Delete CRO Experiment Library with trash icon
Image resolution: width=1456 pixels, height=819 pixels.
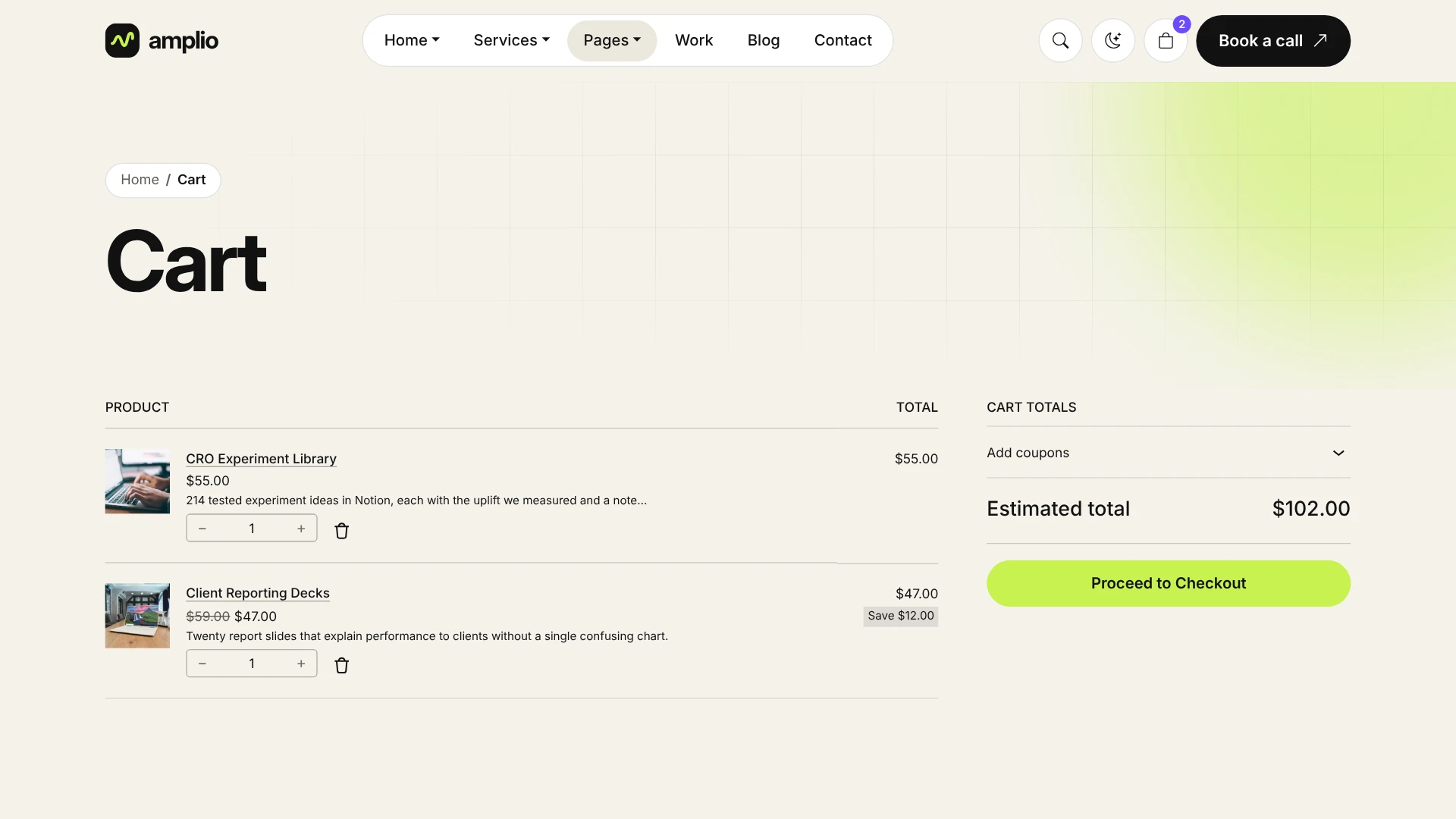click(342, 531)
